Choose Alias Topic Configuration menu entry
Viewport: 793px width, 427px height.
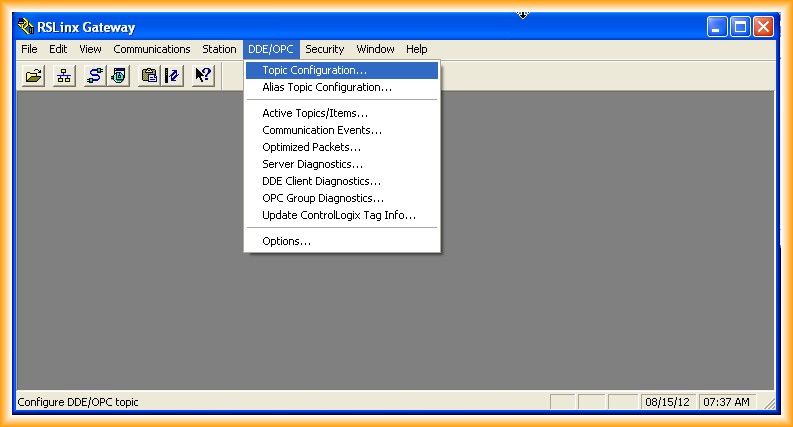326,87
